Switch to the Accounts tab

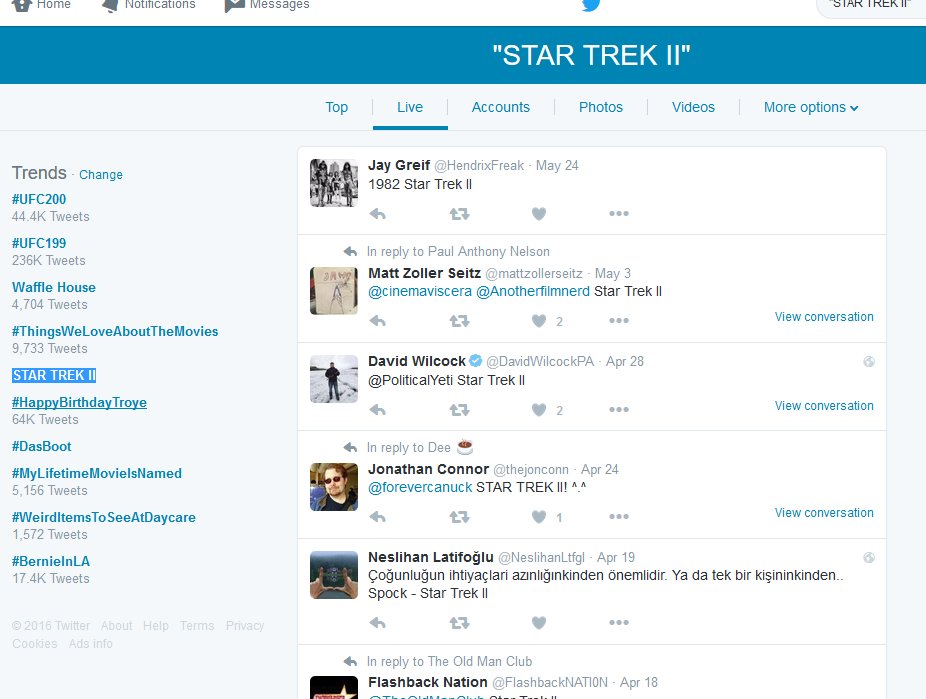(x=501, y=107)
